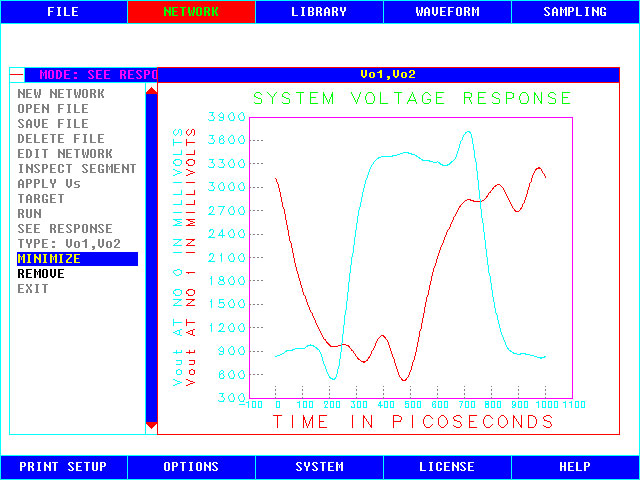Open the SYSTEM bottom menu
The height and width of the screenshot is (480, 640).
tap(319, 467)
